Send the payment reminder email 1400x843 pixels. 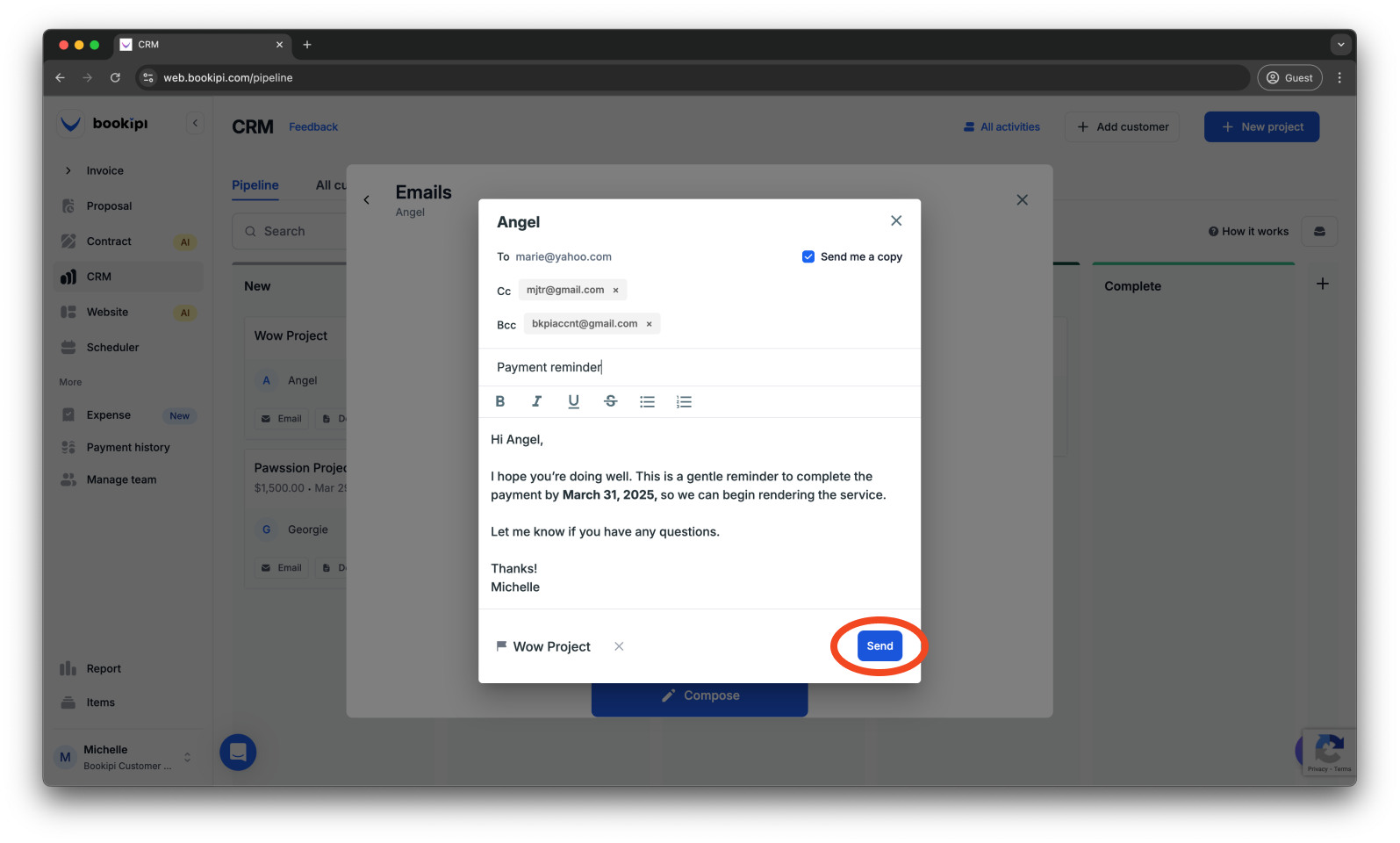(x=879, y=646)
